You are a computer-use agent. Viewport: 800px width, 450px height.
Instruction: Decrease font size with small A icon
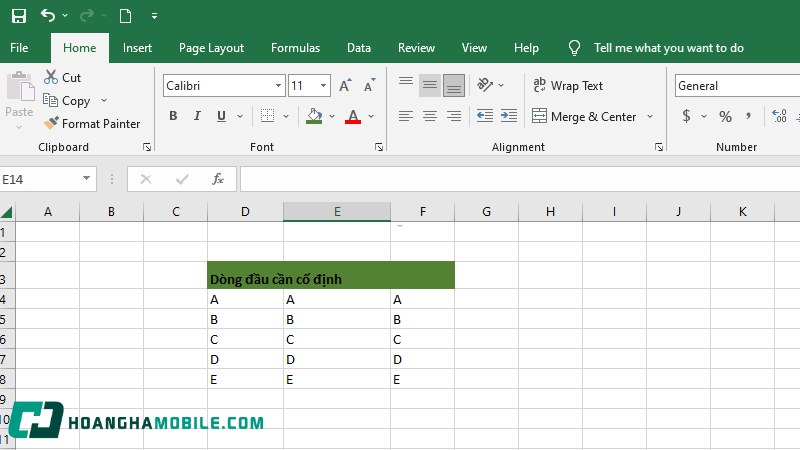(369, 86)
